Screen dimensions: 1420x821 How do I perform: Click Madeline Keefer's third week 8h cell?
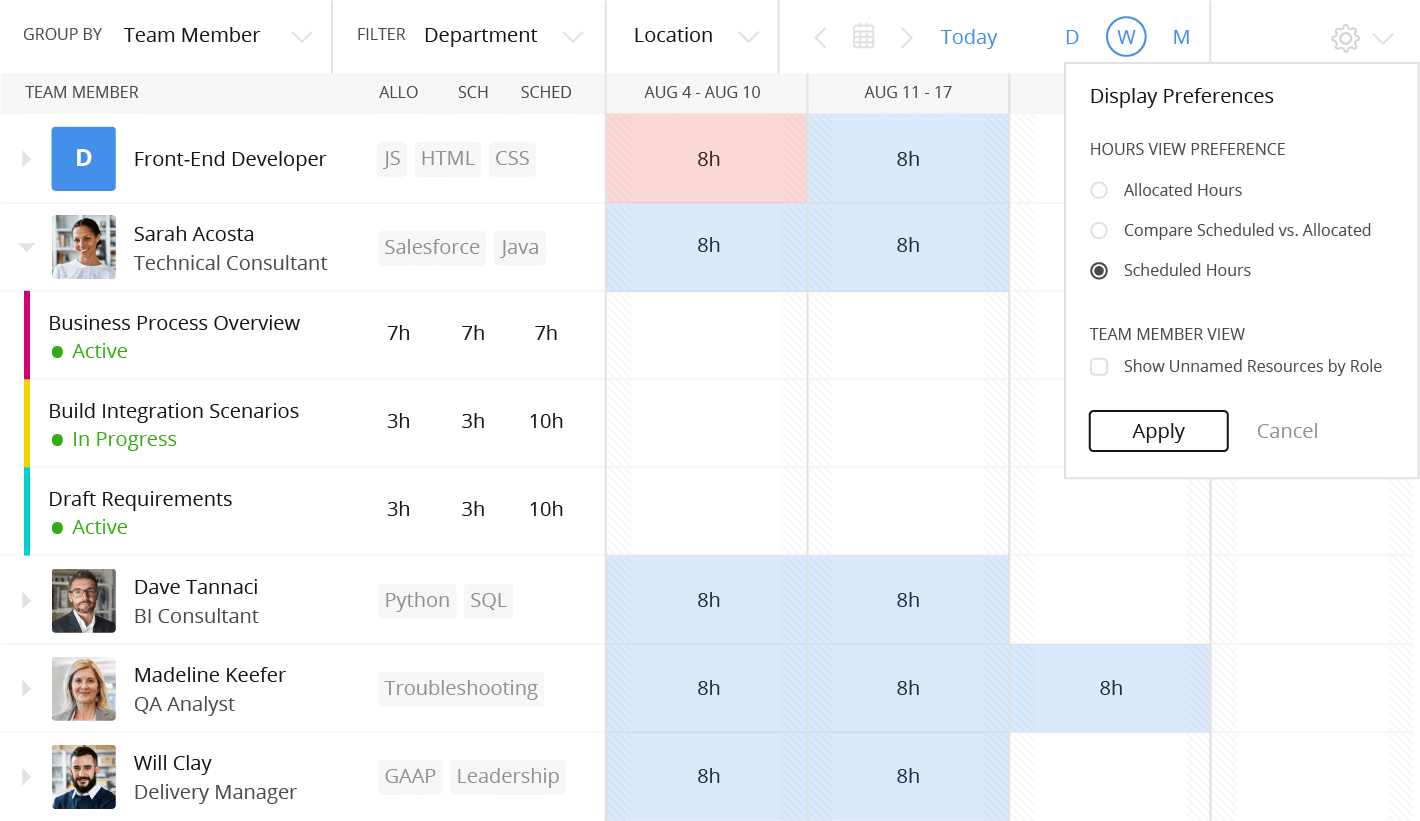(x=1110, y=688)
